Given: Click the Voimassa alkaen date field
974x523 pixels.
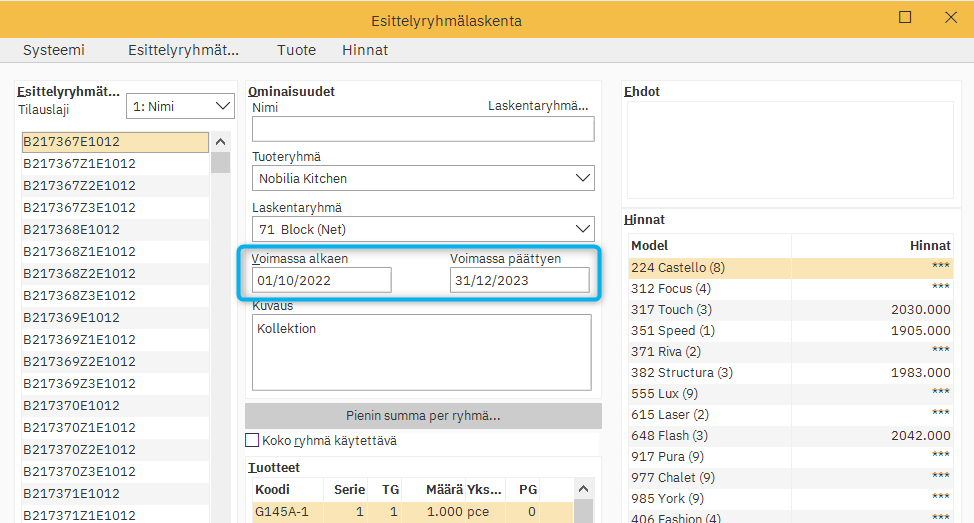Looking at the screenshot, I should [322, 281].
